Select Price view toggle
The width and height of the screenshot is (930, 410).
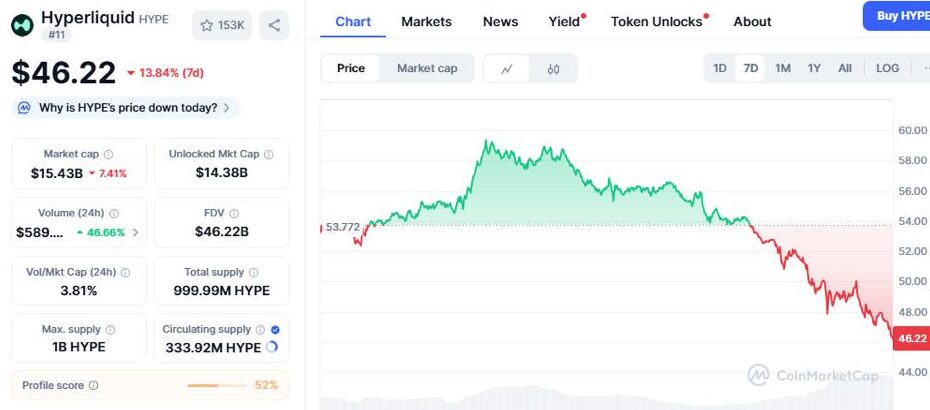tap(351, 68)
